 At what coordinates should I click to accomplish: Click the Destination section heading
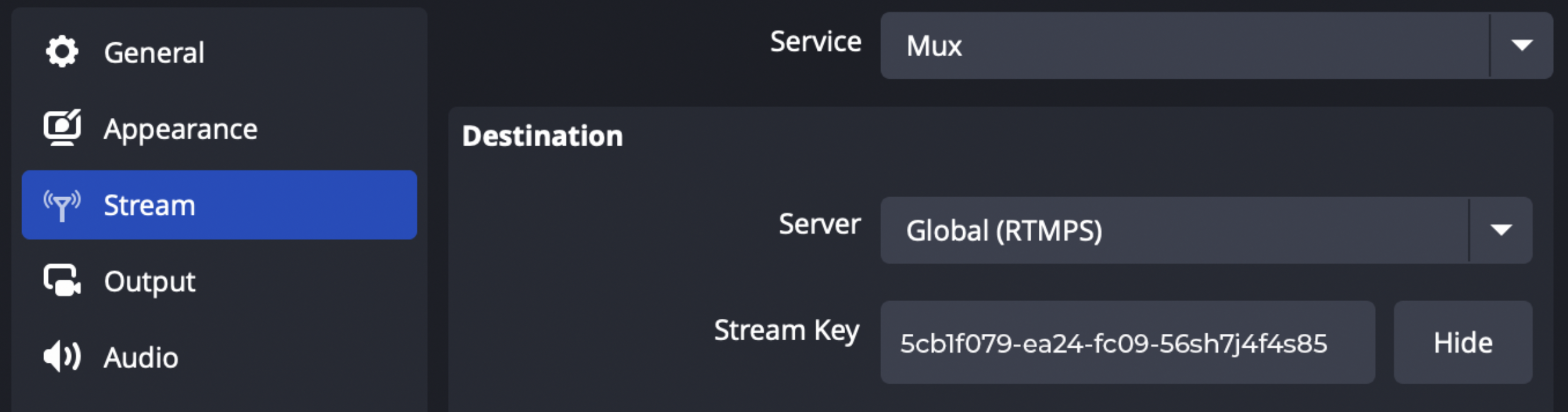[542, 136]
